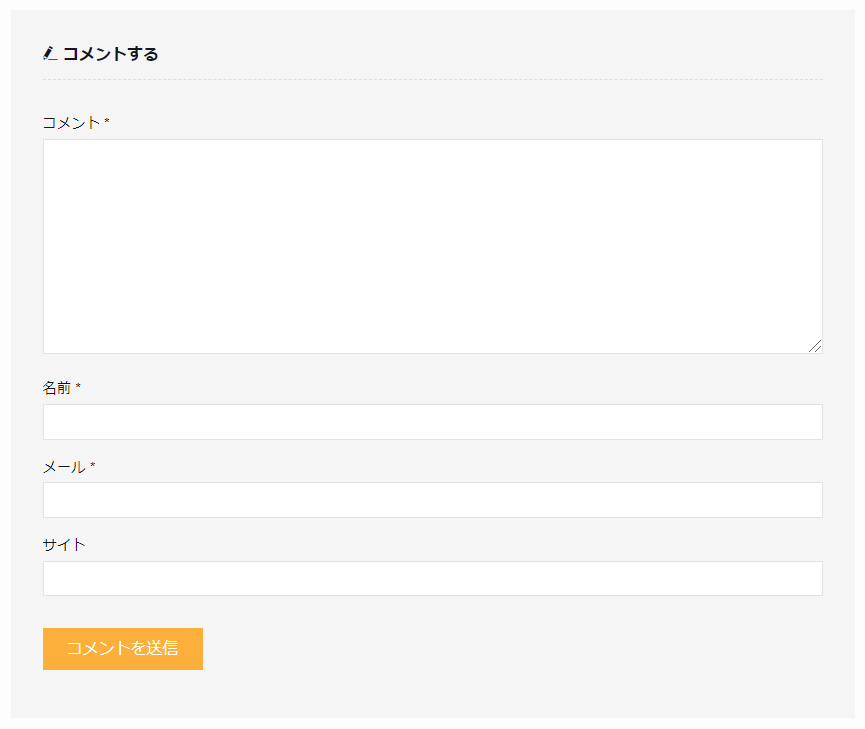Focus the large コメント text area
Screen dimensions: 865x729
pos(432,246)
